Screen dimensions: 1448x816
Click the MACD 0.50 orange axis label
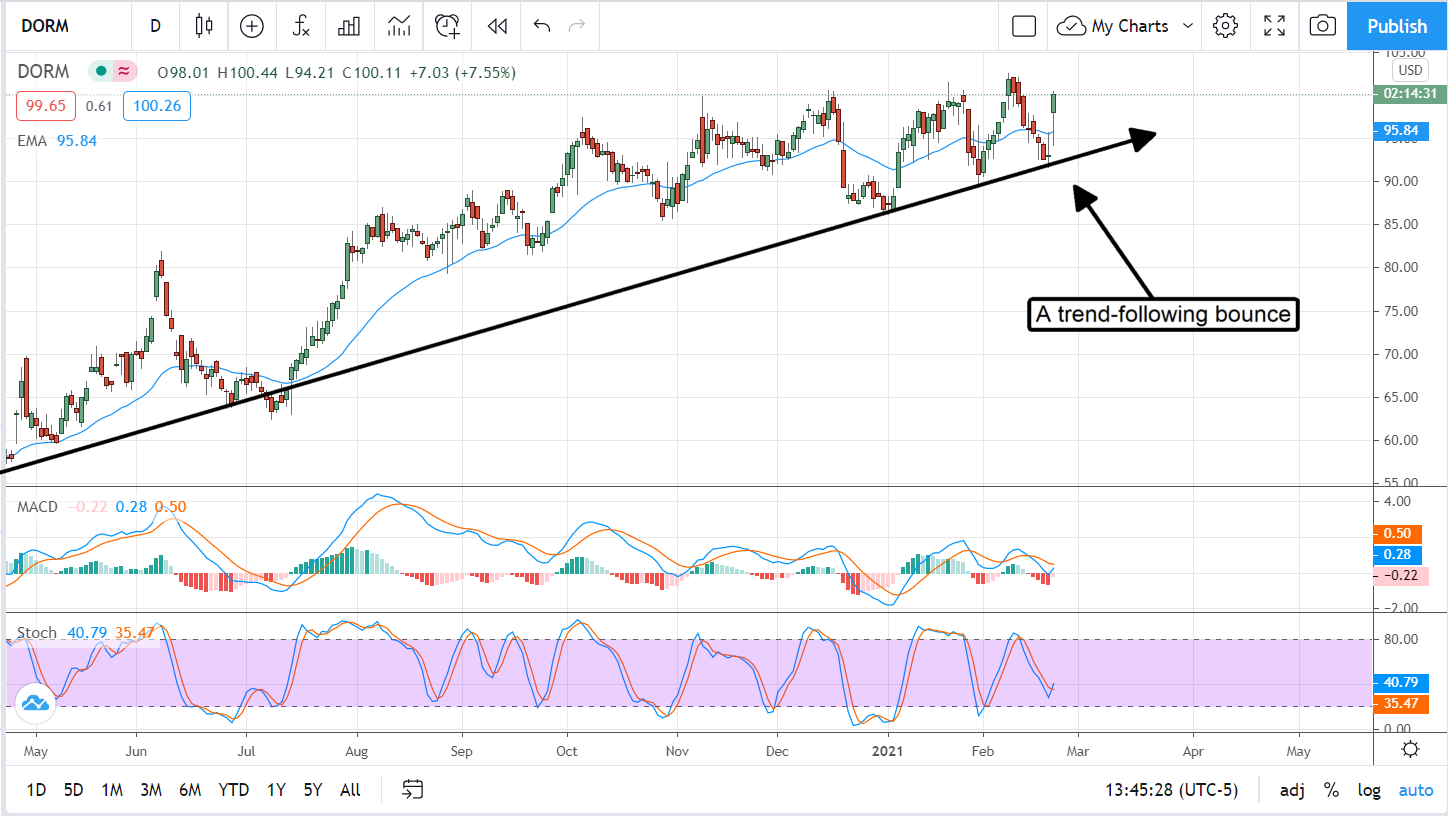coord(1400,533)
